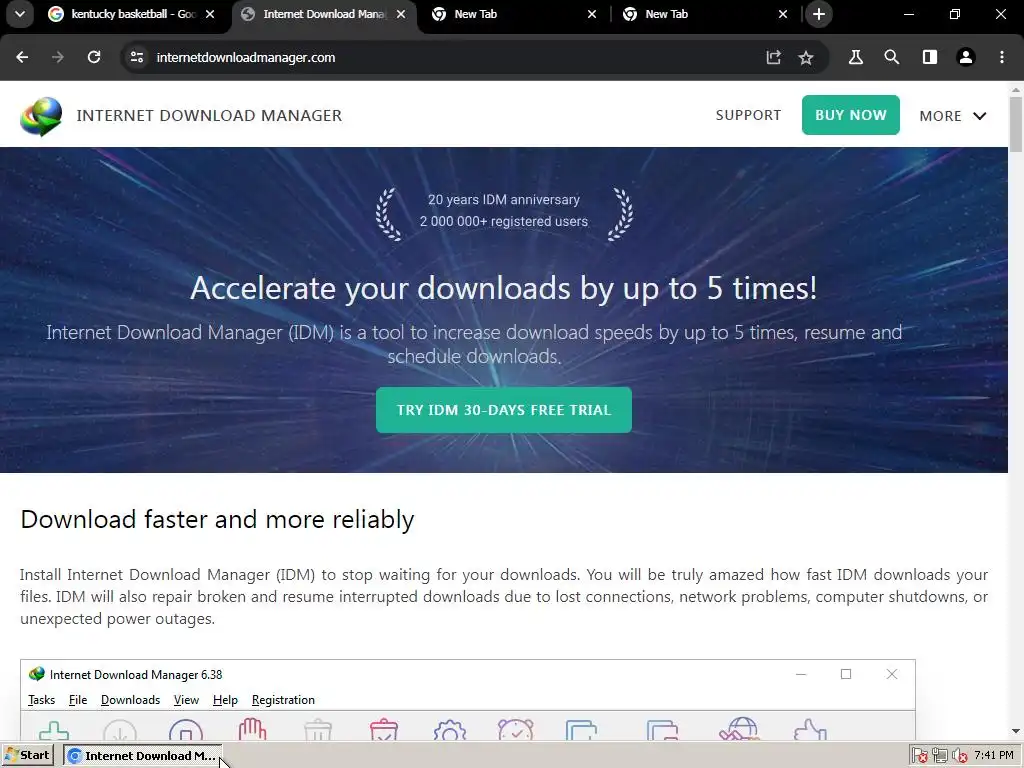1024x768 pixels.
Task: Close the first New Tab
Action: pos(592,14)
